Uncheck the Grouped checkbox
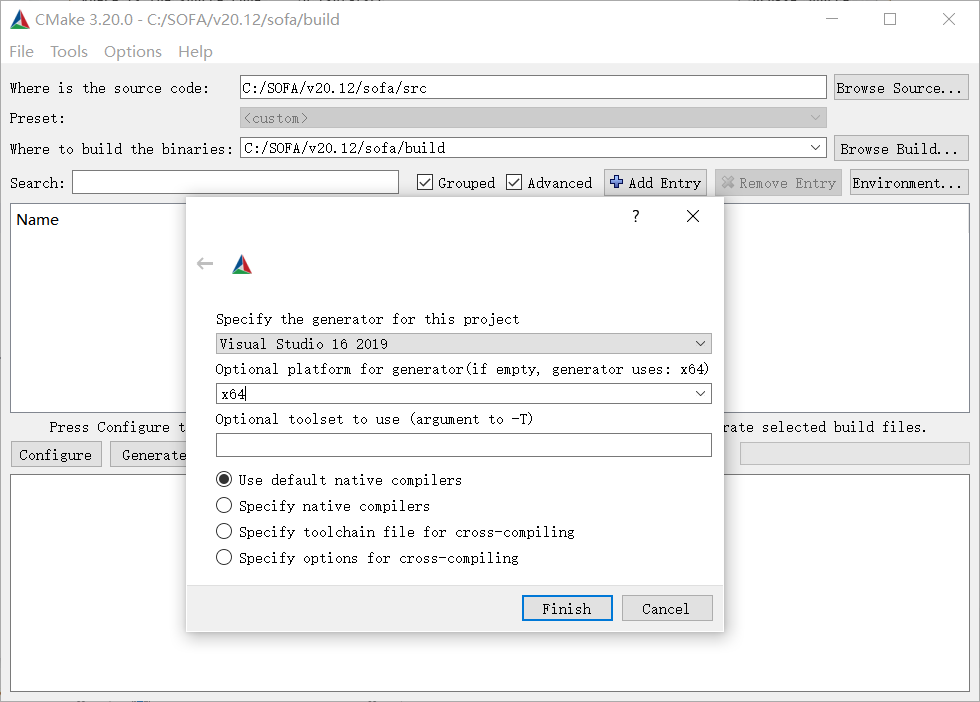Screen dimensions: 980x702 425,182
